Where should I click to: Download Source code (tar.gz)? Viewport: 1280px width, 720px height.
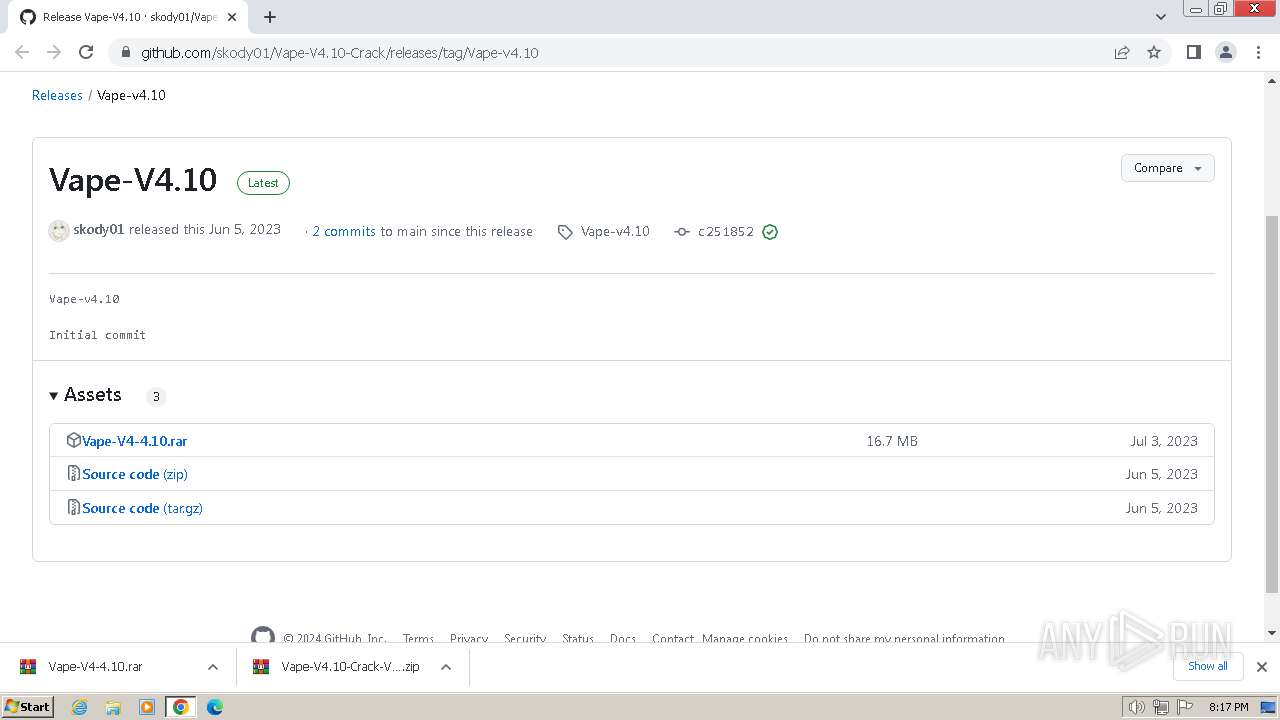[x=142, y=508]
